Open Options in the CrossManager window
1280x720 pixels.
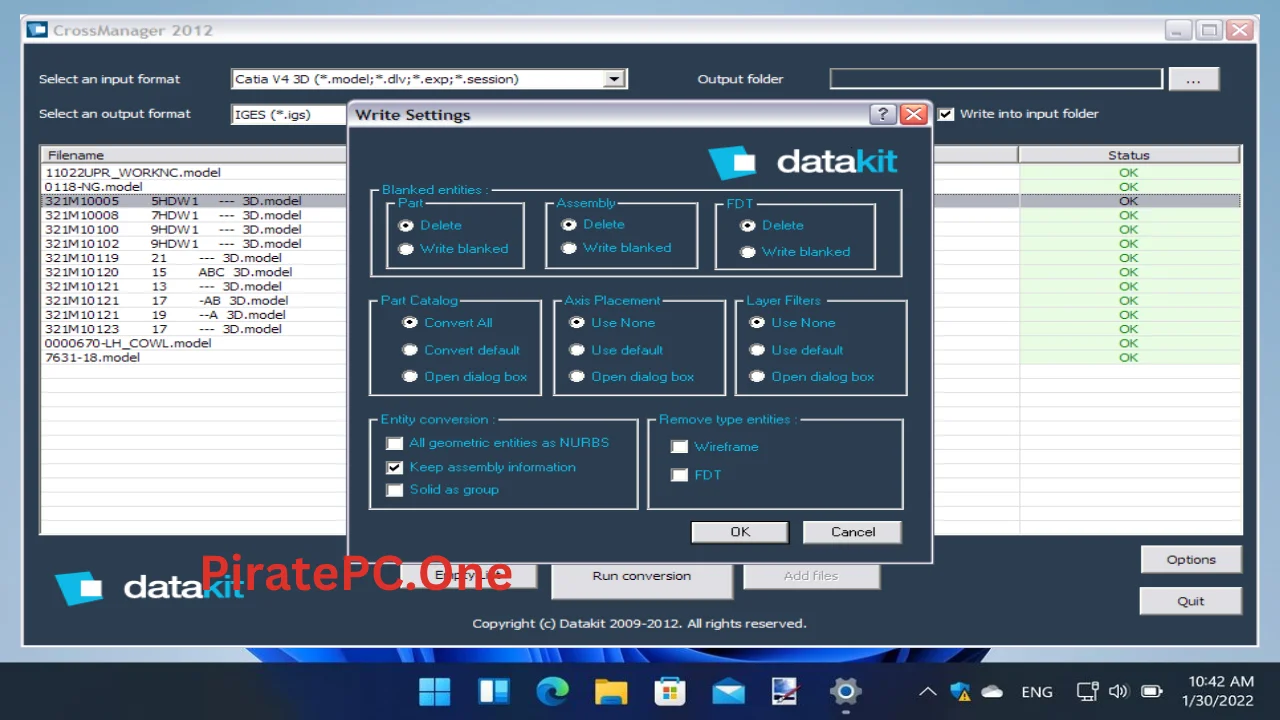tap(1191, 560)
